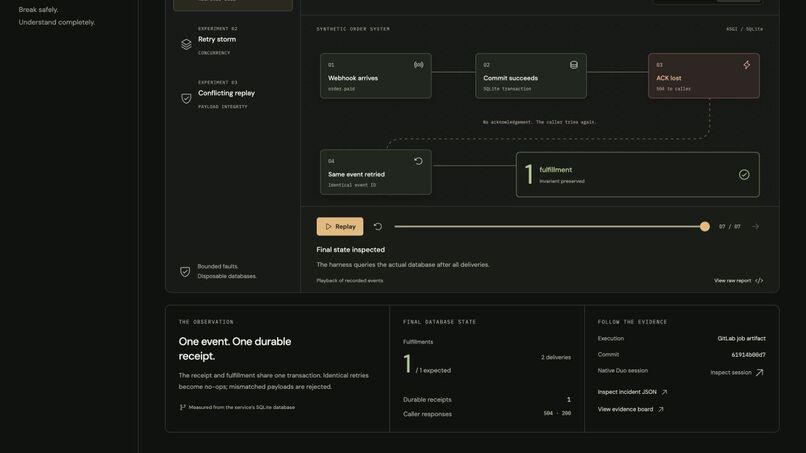Click the Bounded faults shield icon
The height and width of the screenshot is (453, 806).
185,271
